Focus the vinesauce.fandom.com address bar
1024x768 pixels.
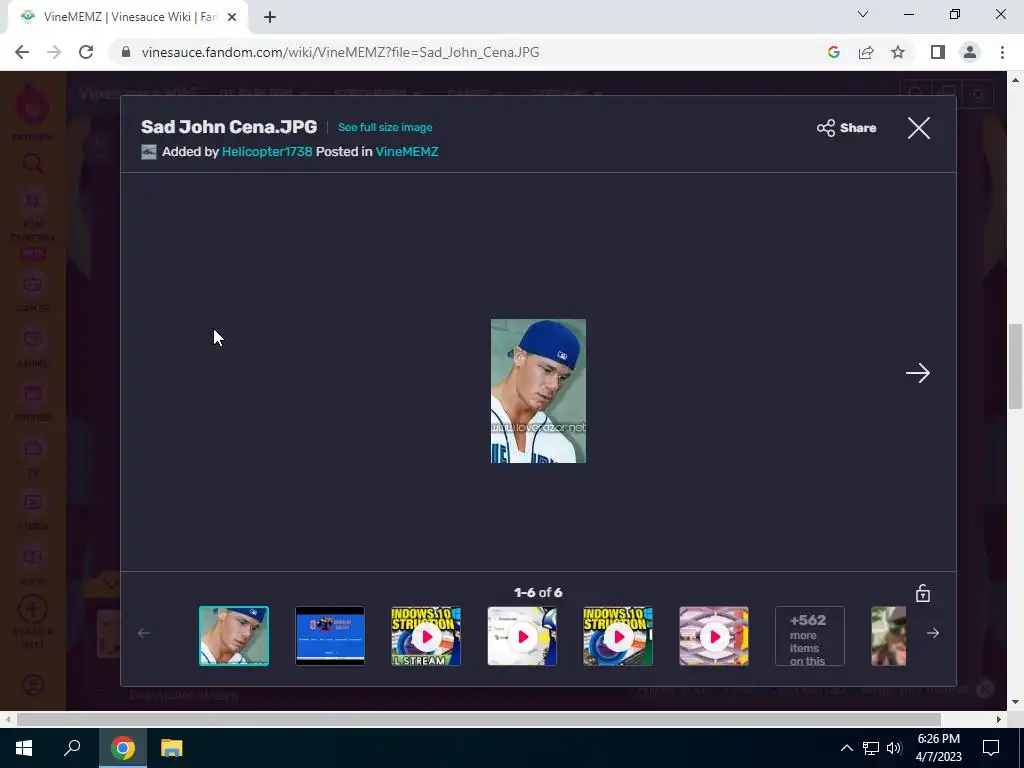(340, 52)
